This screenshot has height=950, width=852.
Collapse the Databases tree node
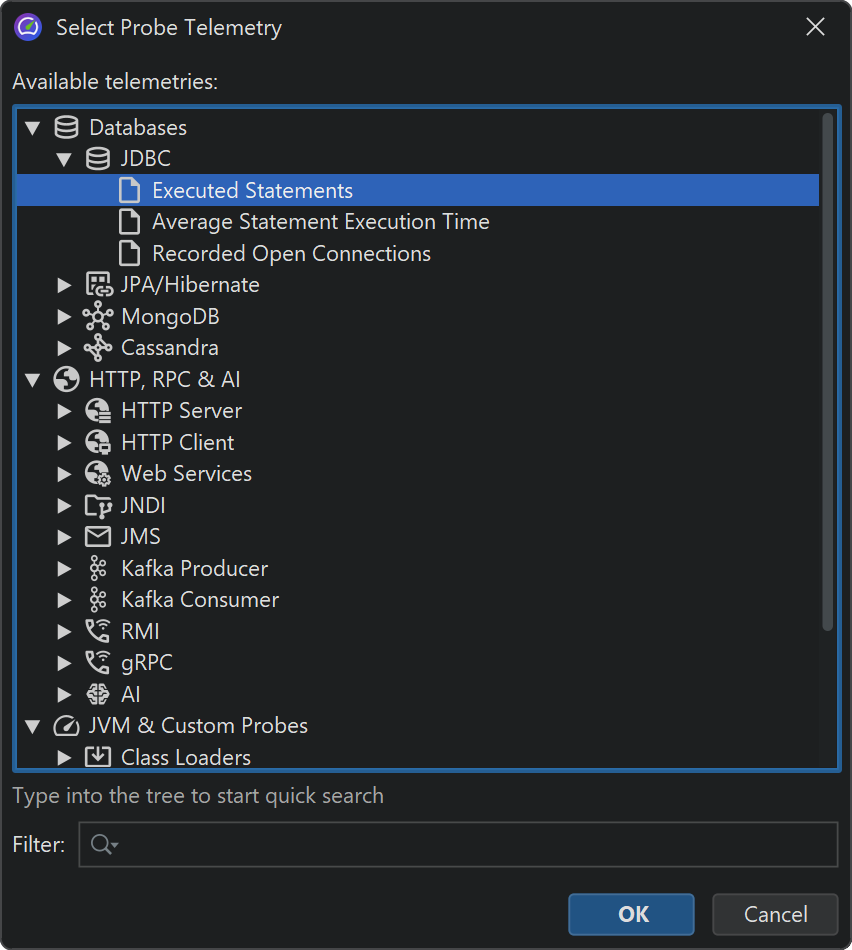(x=33, y=128)
